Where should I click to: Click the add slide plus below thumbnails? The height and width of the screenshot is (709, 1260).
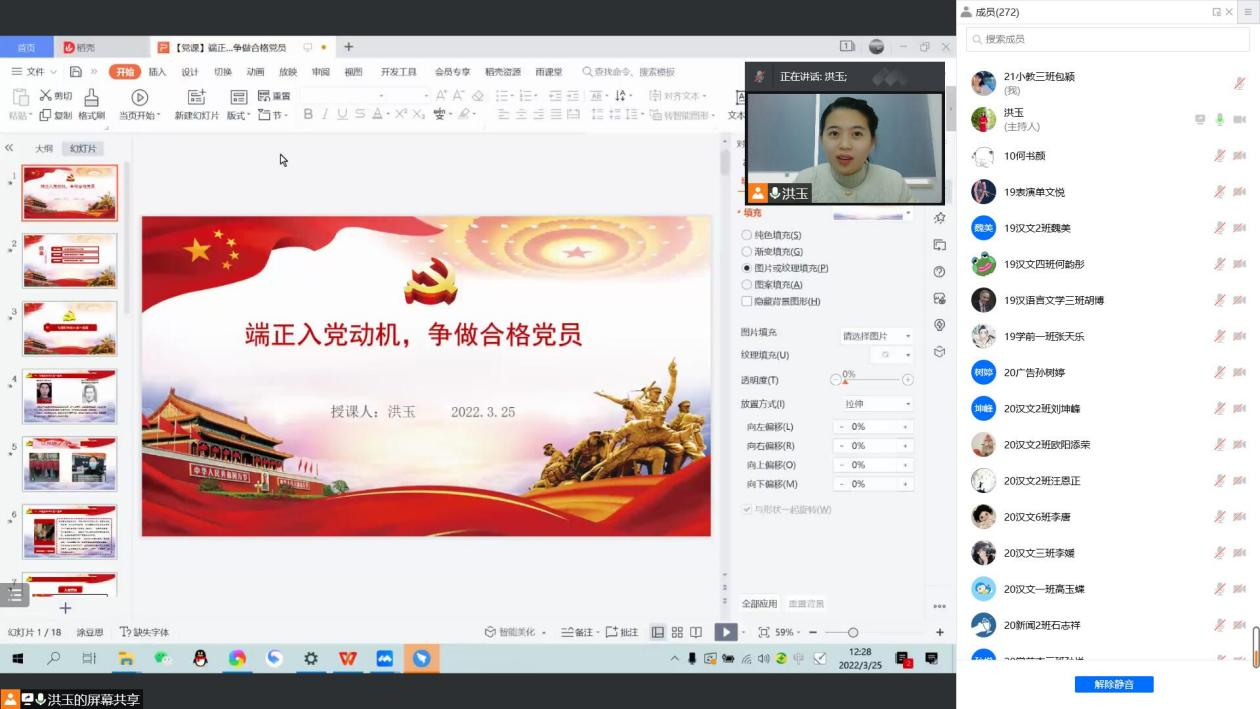(x=65, y=608)
